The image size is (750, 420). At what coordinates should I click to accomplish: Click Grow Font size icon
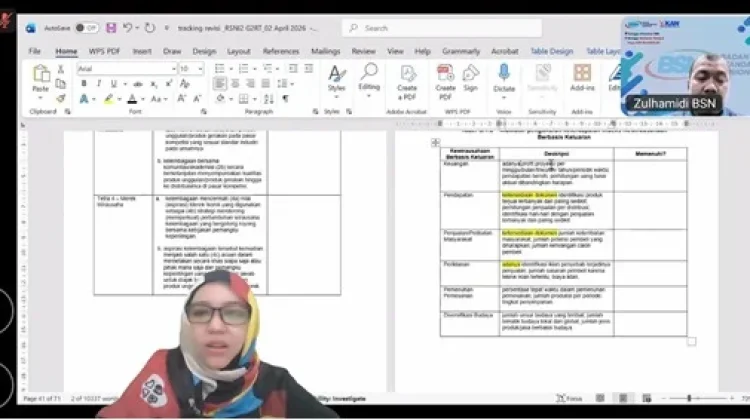tap(182, 99)
